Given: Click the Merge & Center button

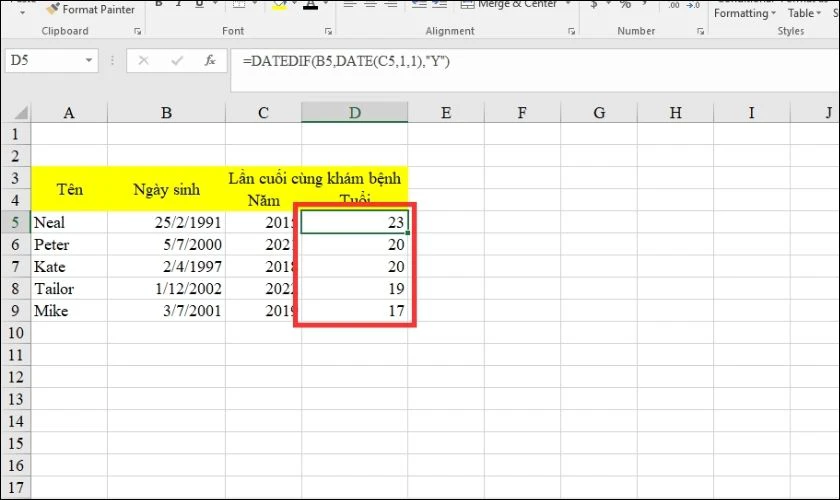Looking at the screenshot, I should pos(508,4).
